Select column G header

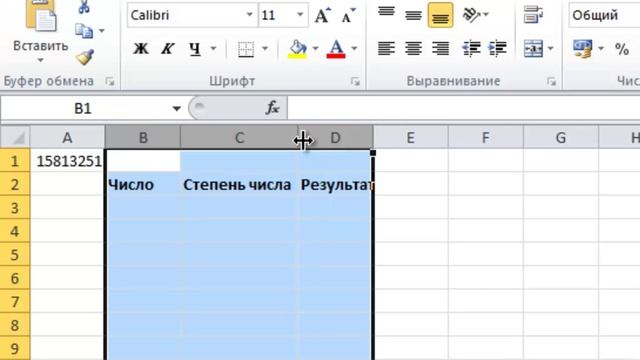pos(561,138)
